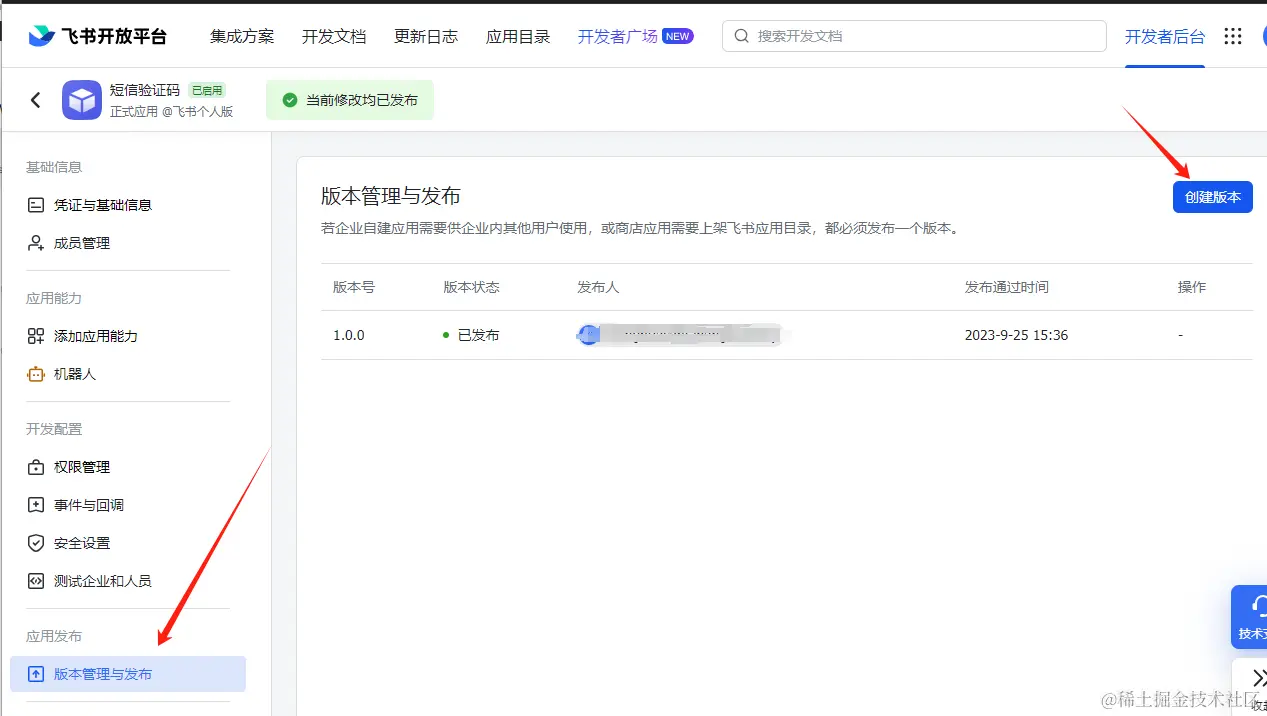Click the publisher avatar in version 1.0.0 row
This screenshot has height=716, width=1267.
[x=589, y=335]
